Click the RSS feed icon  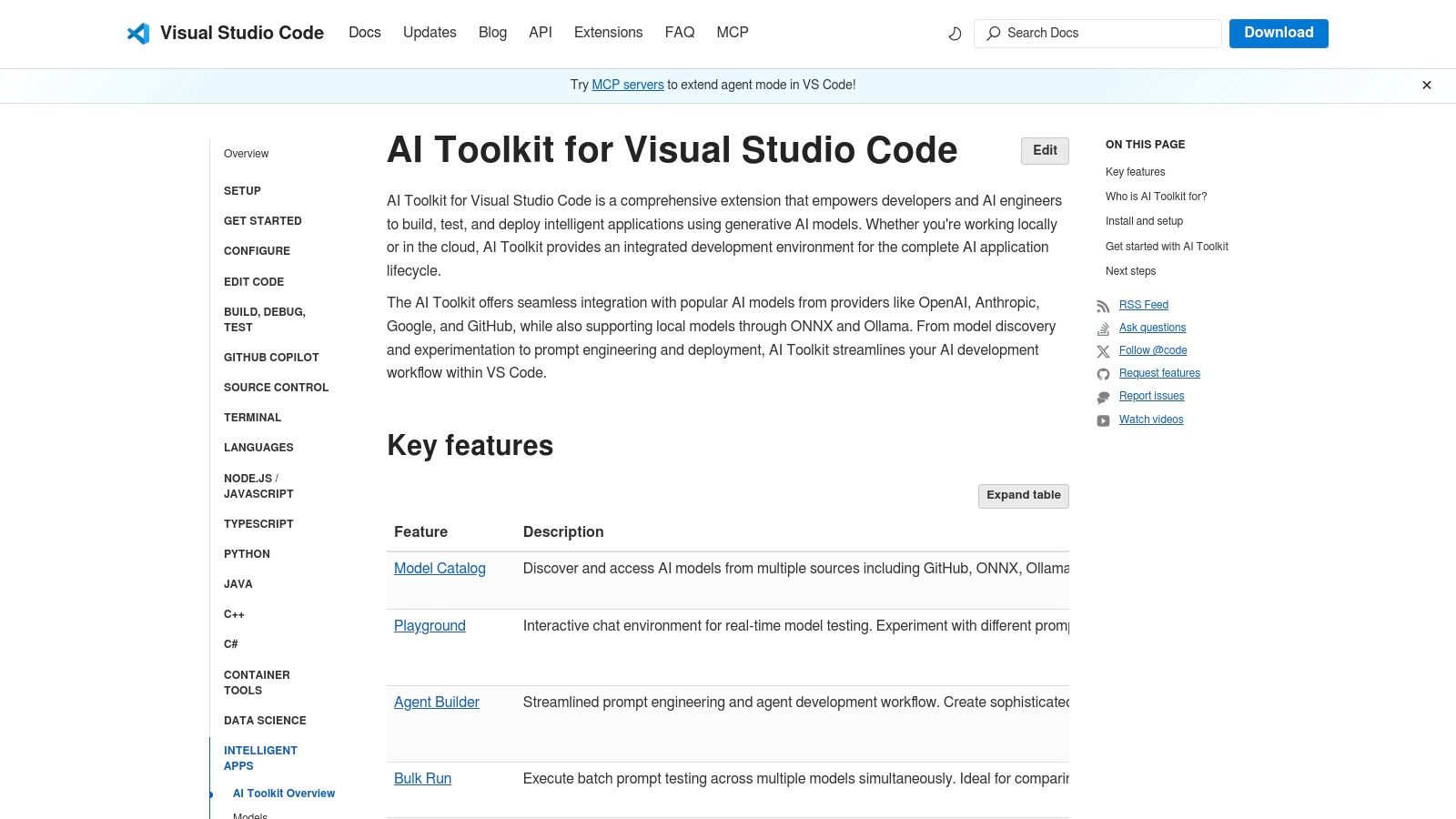(x=1103, y=306)
